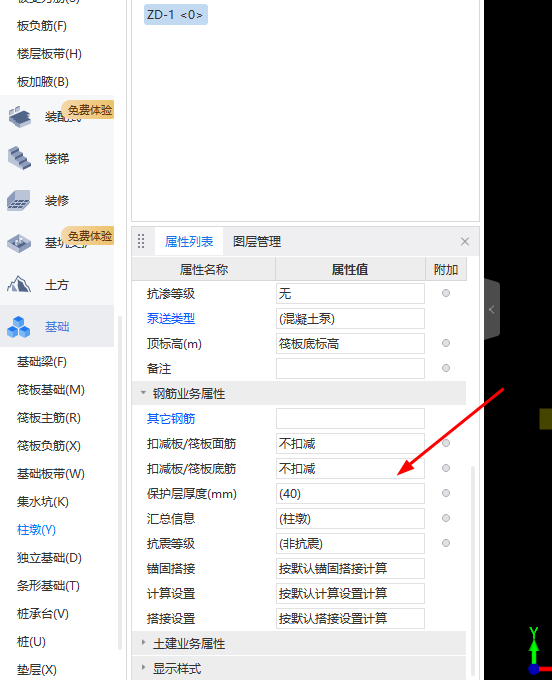Screen dimensions: 552x680
Task: Select 条形基础(T) in the sidebar
Action: (x=48, y=586)
